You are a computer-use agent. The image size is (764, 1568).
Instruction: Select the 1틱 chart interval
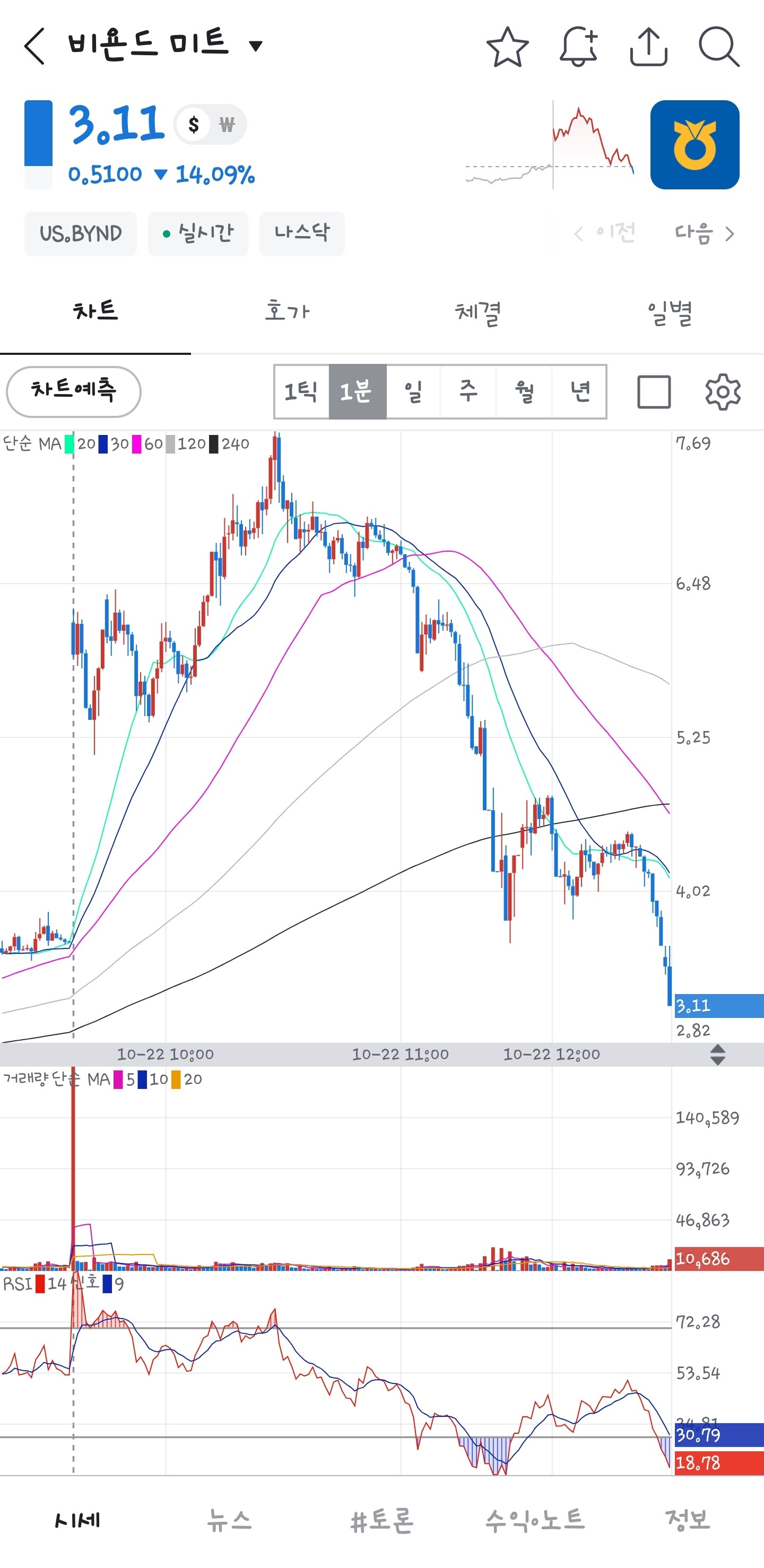[x=301, y=391]
